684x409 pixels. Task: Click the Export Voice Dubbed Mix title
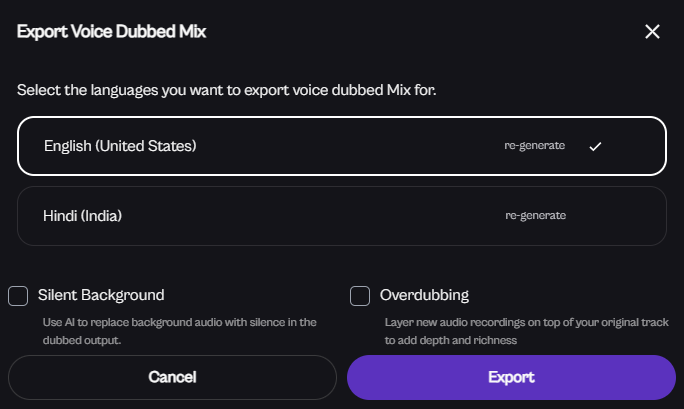click(x=112, y=31)
